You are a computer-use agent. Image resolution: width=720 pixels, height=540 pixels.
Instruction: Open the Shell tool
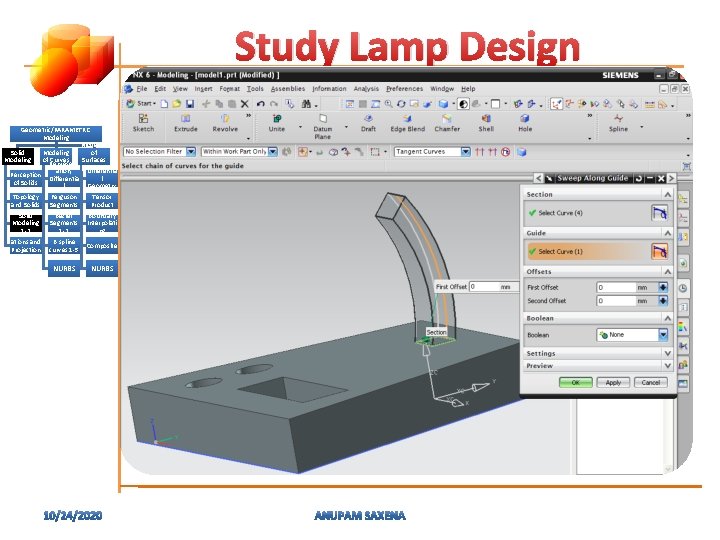486,123
